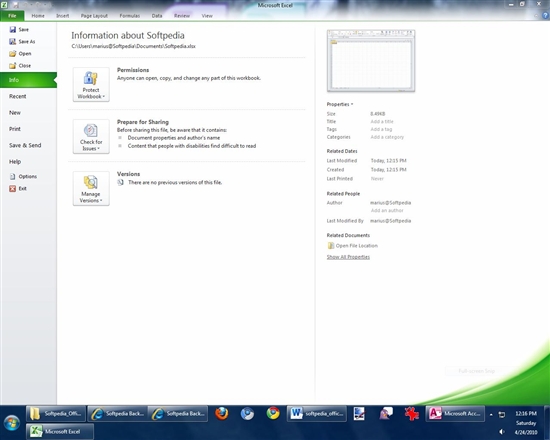
Task: Switch to the Home ribbon tab
Action: click(38, 16)
